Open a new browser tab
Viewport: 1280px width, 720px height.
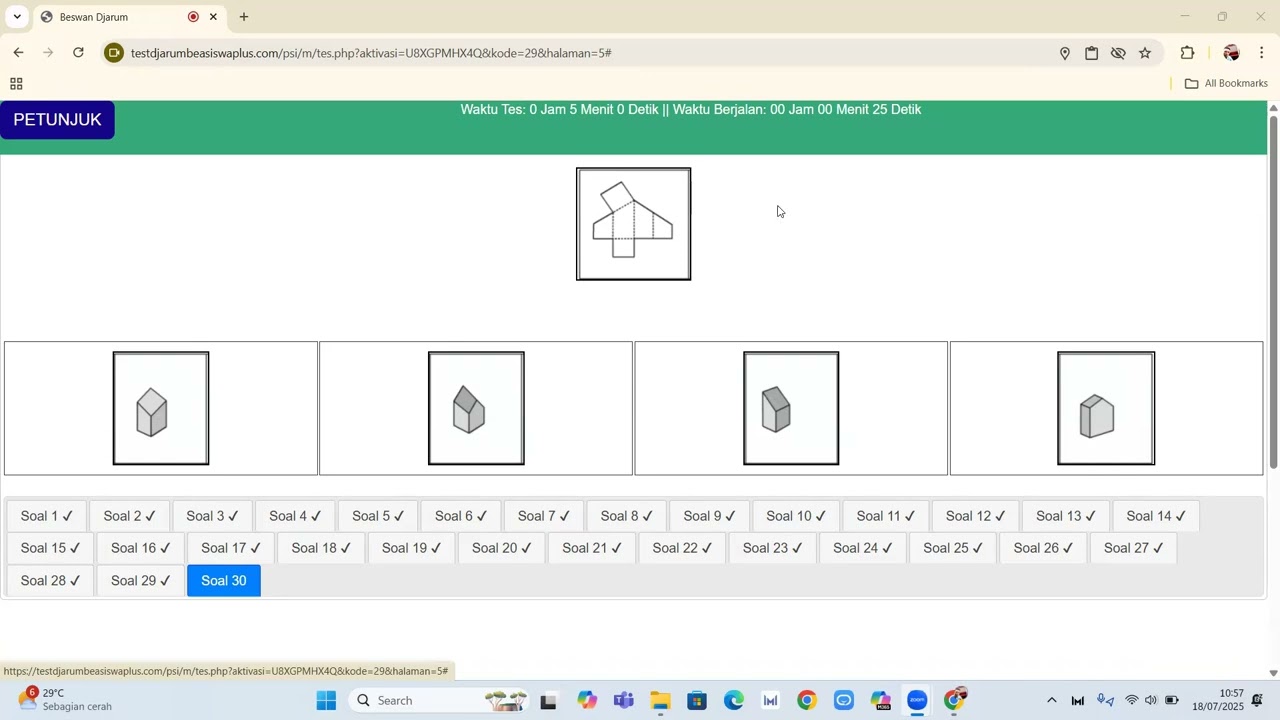tap(244, 17)
